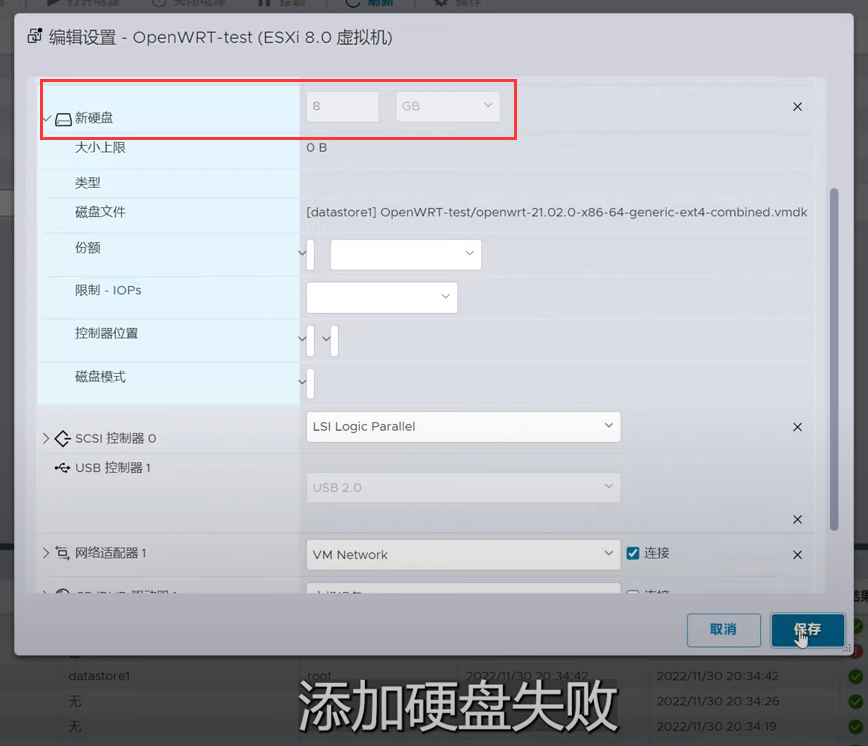Open the VM Network dropdown
This screenshot has height=746, width=868.
(463, 555)
